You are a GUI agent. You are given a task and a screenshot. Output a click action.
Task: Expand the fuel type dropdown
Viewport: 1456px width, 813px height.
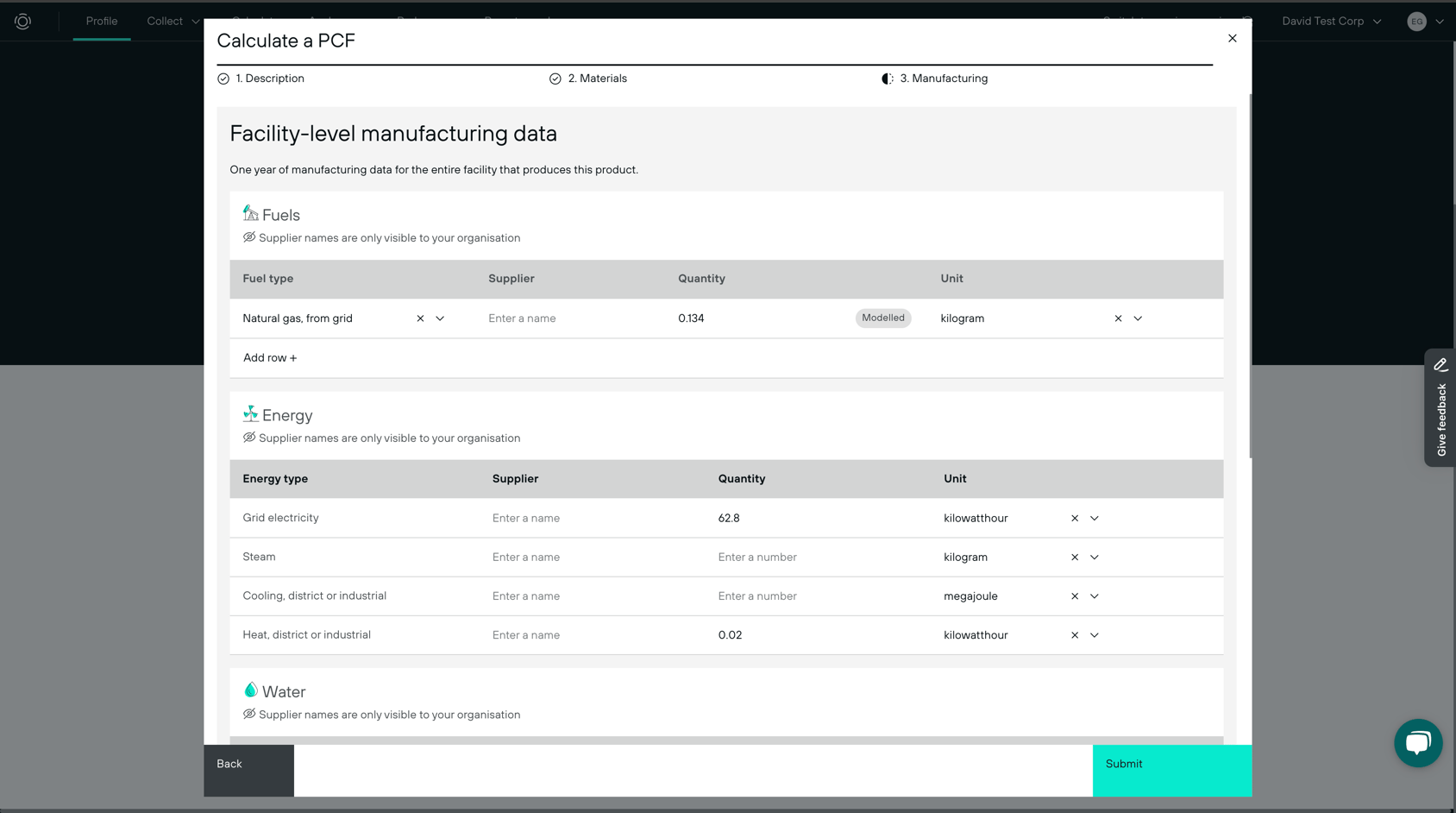pos(440,318)
